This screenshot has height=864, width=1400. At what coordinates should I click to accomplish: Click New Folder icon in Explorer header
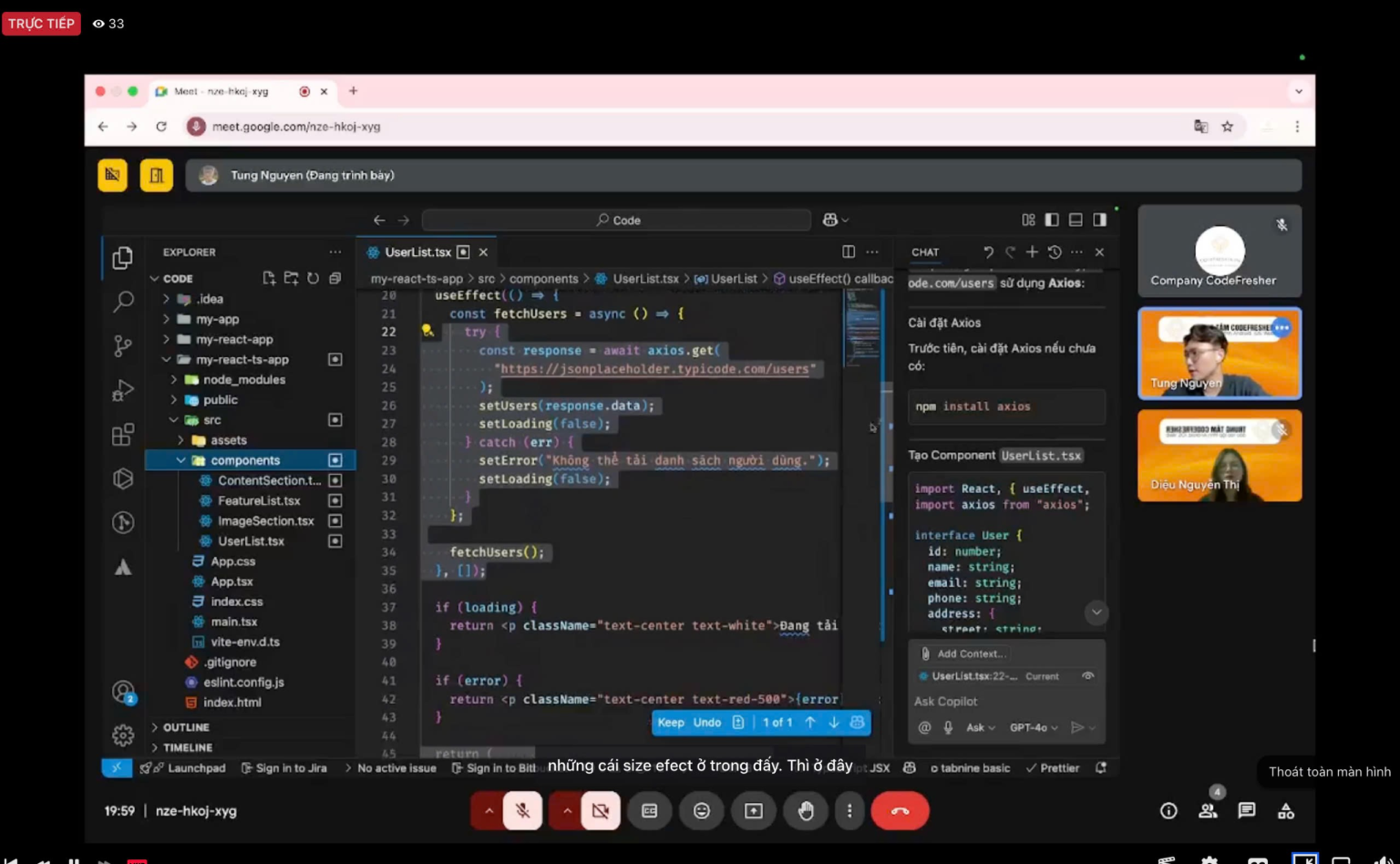pyautogui.click(x=291, y=278)
